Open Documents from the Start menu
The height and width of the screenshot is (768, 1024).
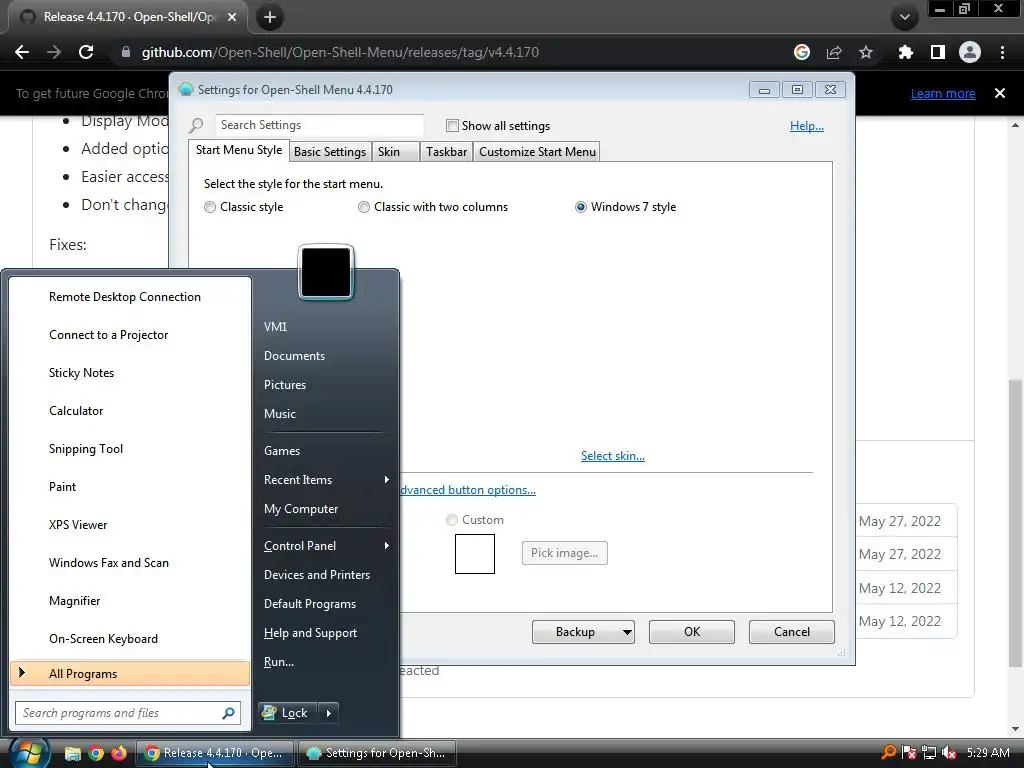click(x=295, y=356)
